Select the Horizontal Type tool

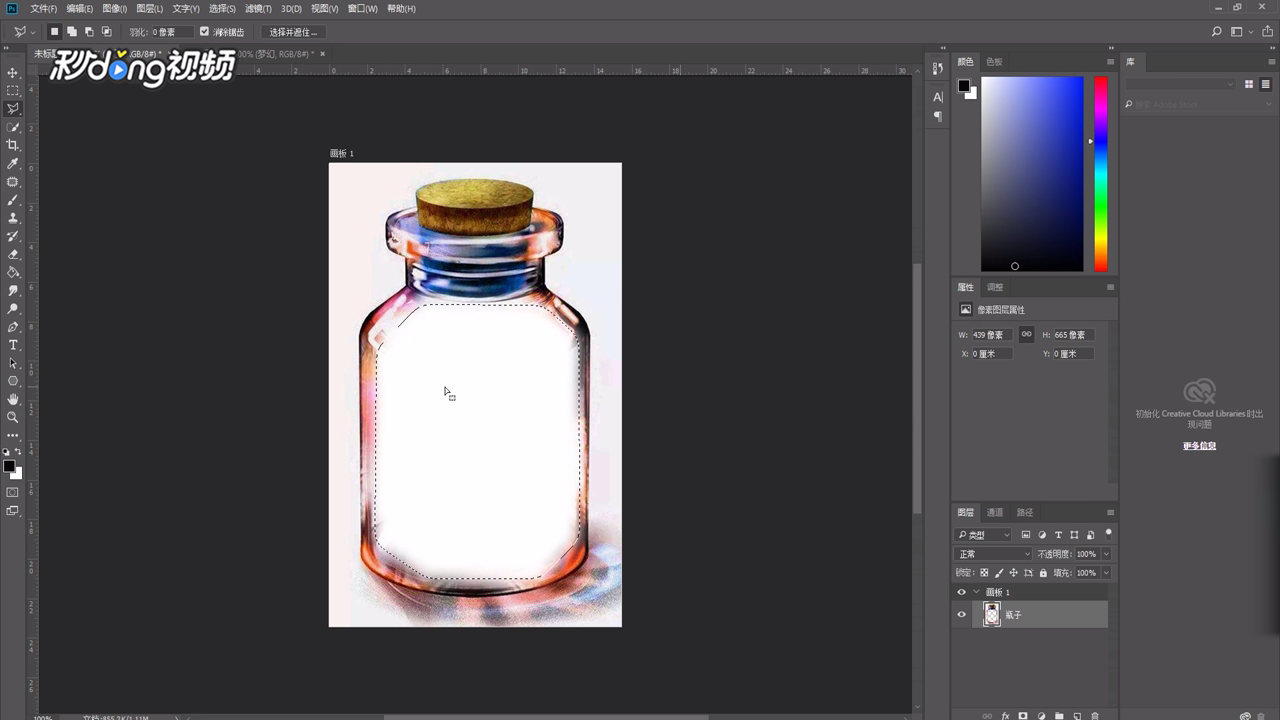click(13, 345)
